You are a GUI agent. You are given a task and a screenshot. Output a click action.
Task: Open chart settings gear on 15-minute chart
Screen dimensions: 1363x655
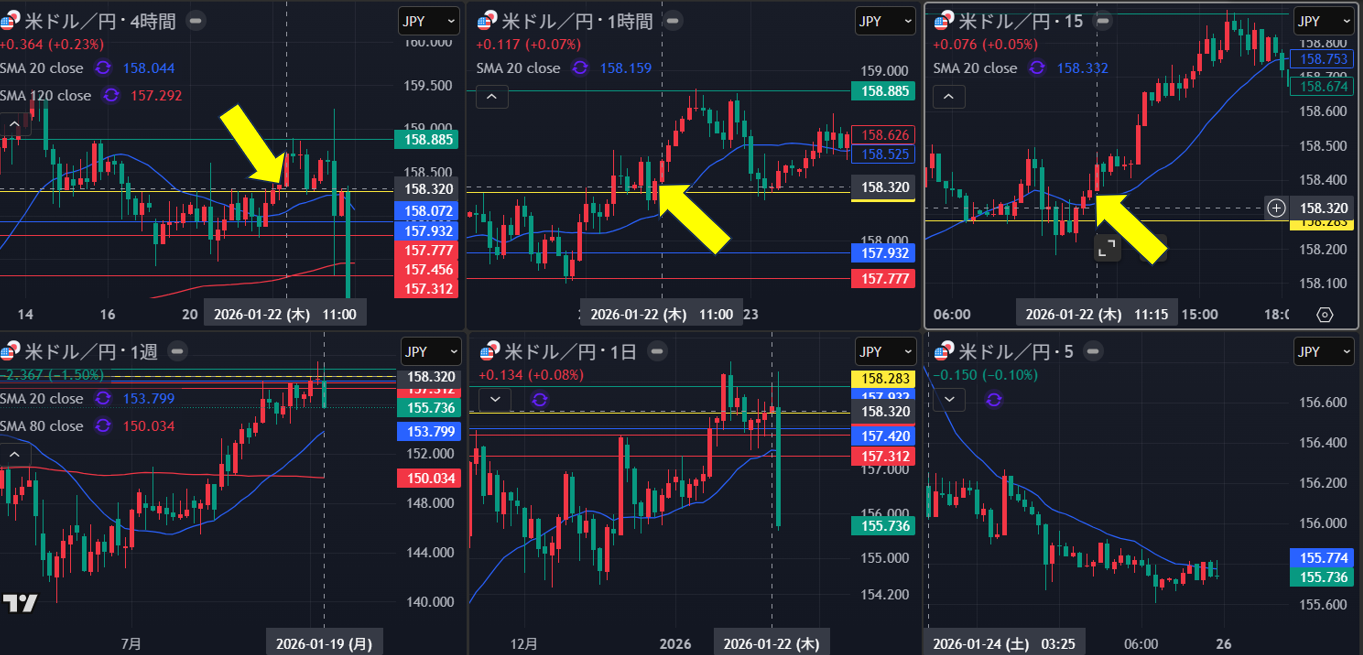coord(1325,314)
